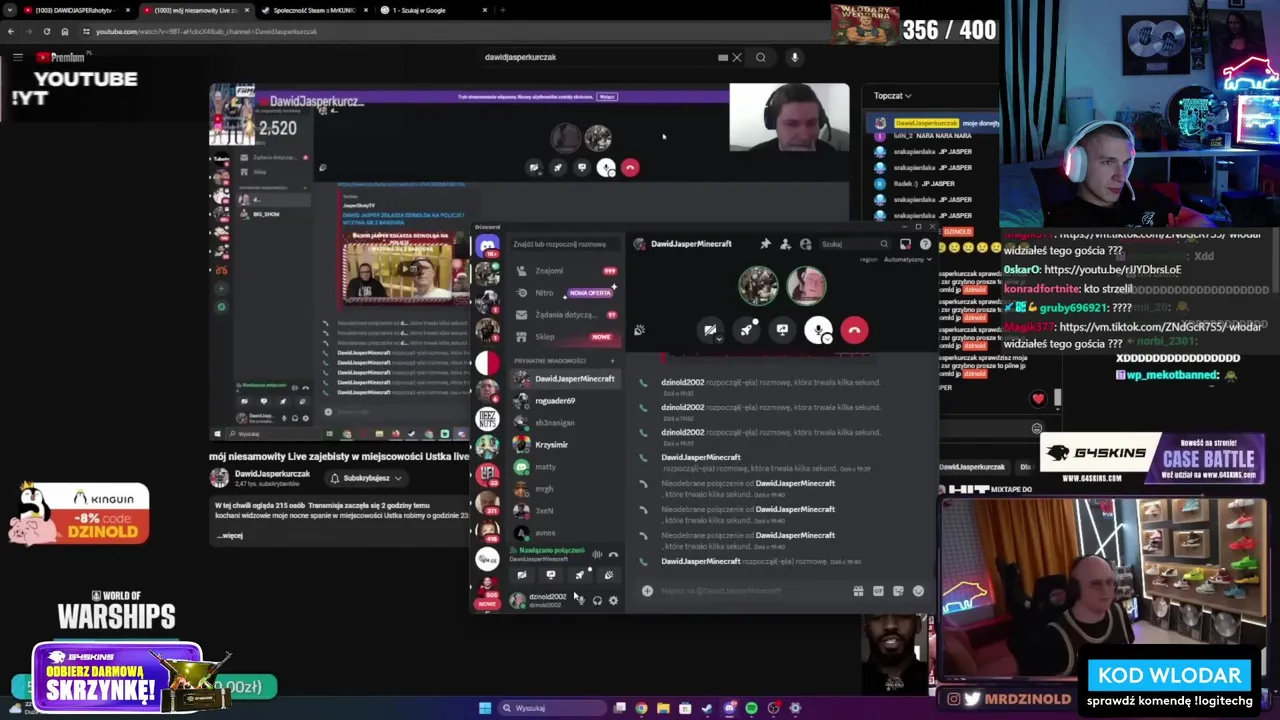Screen dimensions: 1280x720
Task: Share screen from the bottom voice panel
Action: click(x=550, y=575)
